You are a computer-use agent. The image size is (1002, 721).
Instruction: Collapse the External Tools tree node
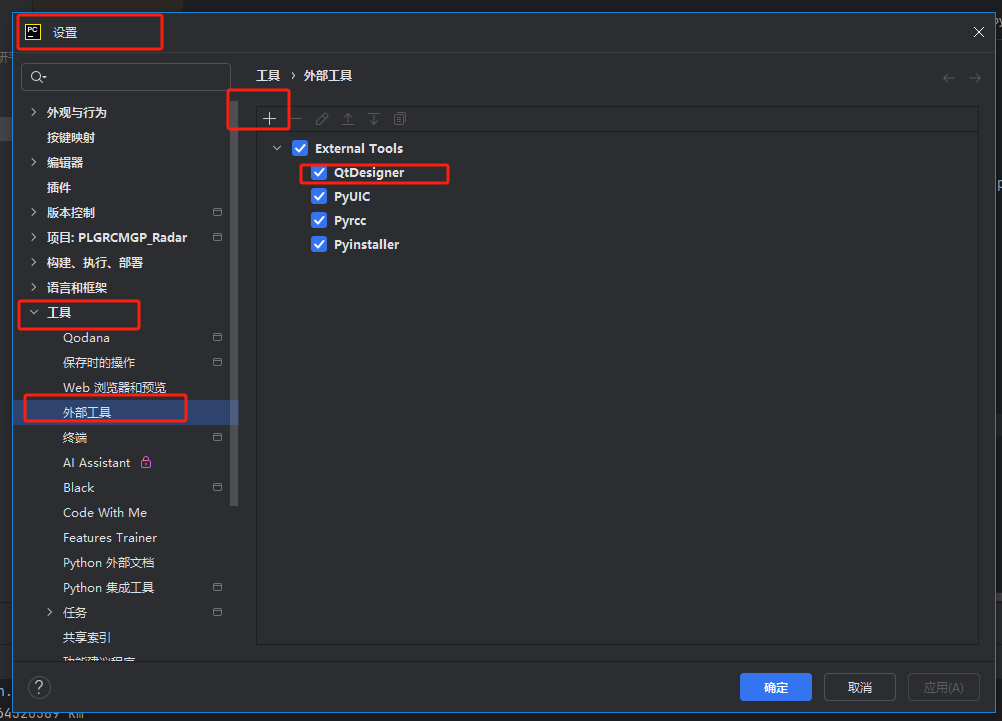[277, 147]
